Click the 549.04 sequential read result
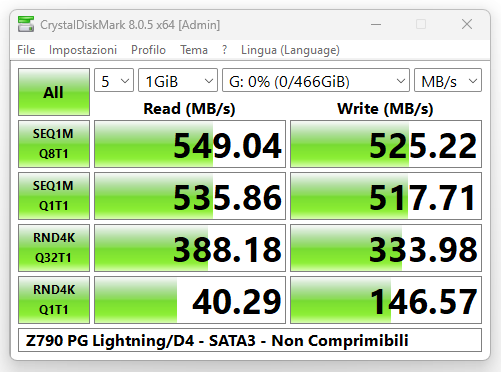 [x=190, y=144]
